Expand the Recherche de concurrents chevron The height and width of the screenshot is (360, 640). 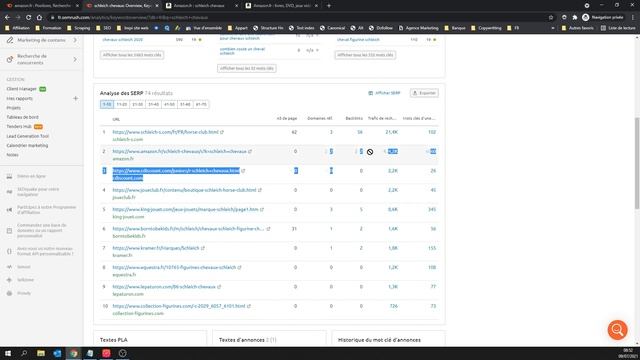pyautogui.click(x=76, y=60)
